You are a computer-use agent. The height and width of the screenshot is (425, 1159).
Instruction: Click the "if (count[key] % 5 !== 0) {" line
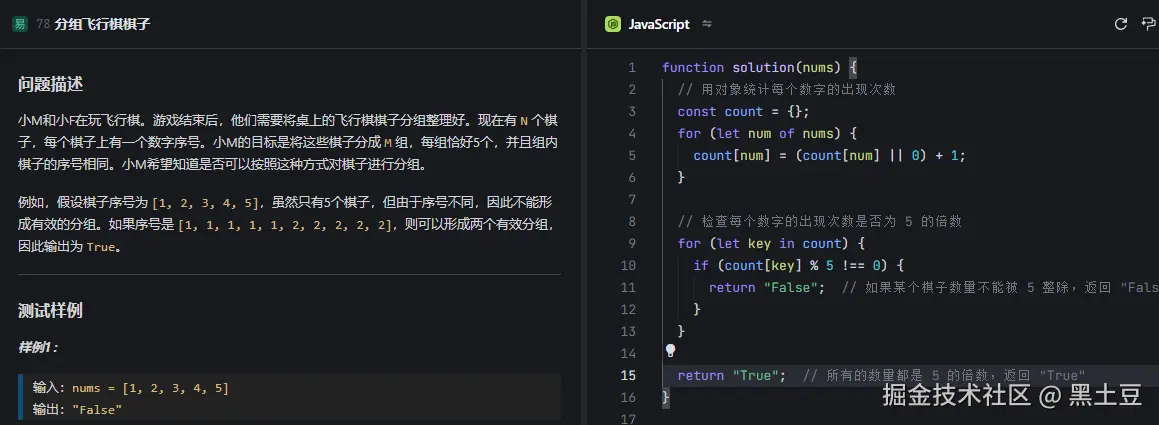pyautogui.click(x=798, y=265)
